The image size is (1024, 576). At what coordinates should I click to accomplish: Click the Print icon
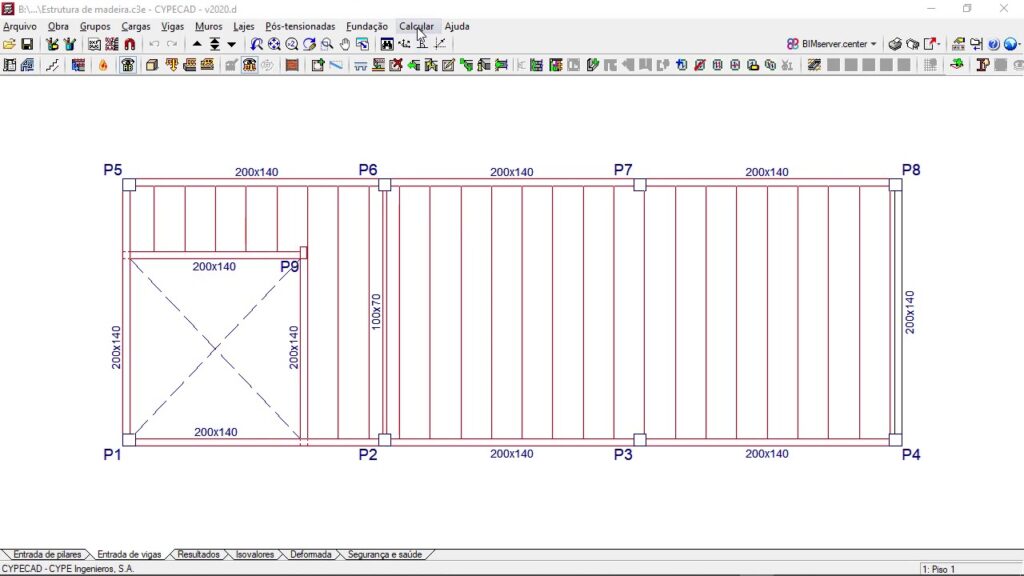[x=896, y=44]
